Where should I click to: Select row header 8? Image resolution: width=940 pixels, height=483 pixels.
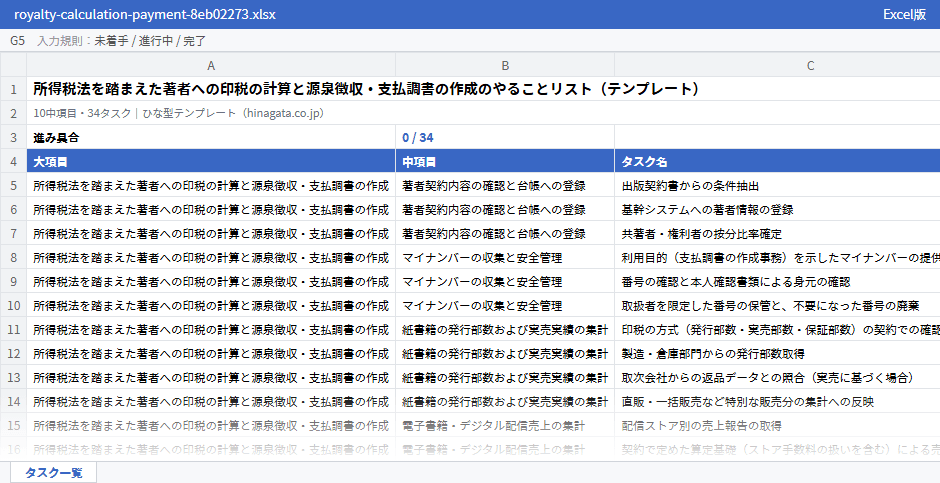click(13, 257)
